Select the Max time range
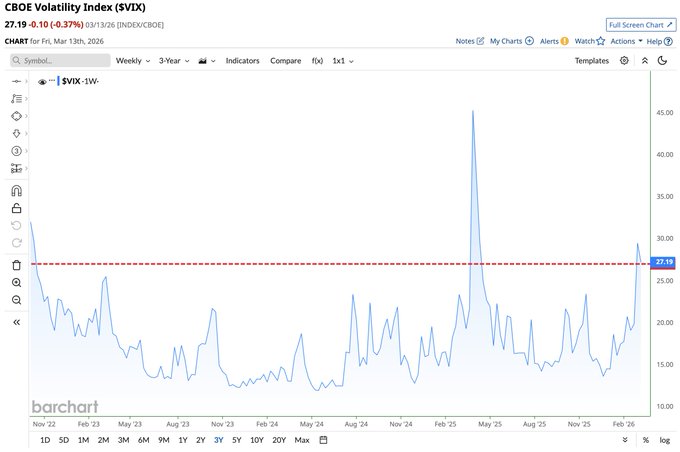The image size is (680, 452). coord(302,440)
